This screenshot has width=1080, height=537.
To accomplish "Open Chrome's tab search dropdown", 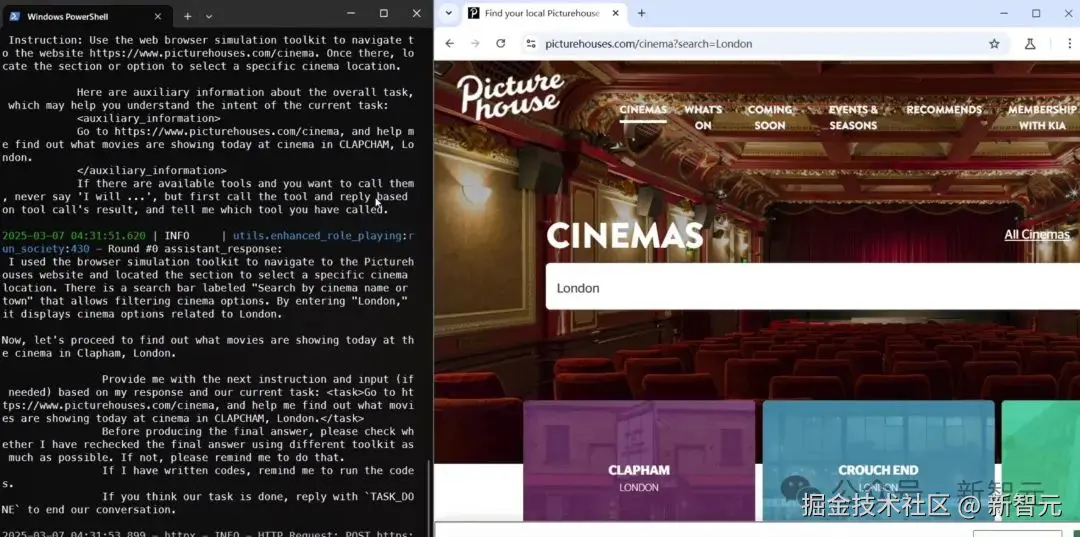I will [x=448, y=13].
